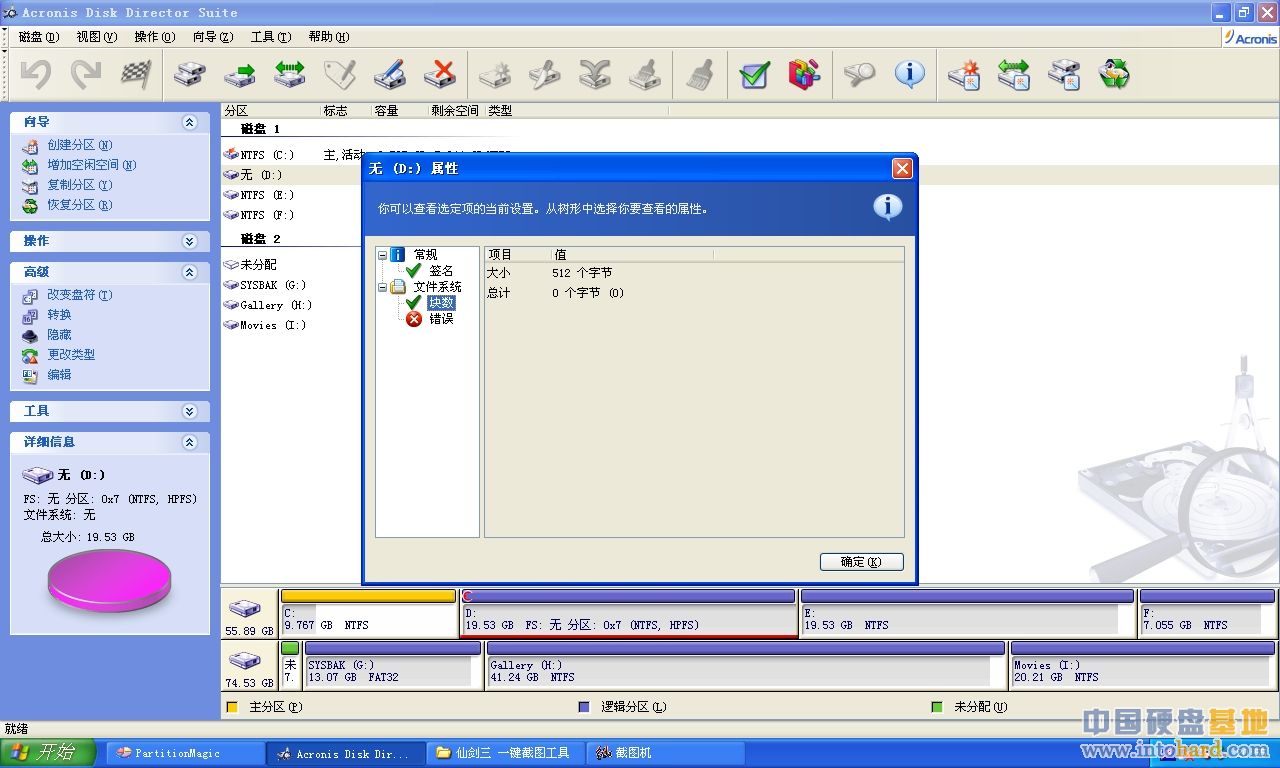This screenshot has width=1280, height=768.
Task: Select the 签名 item in the properties tree
Action: click(x=441, y=271)
